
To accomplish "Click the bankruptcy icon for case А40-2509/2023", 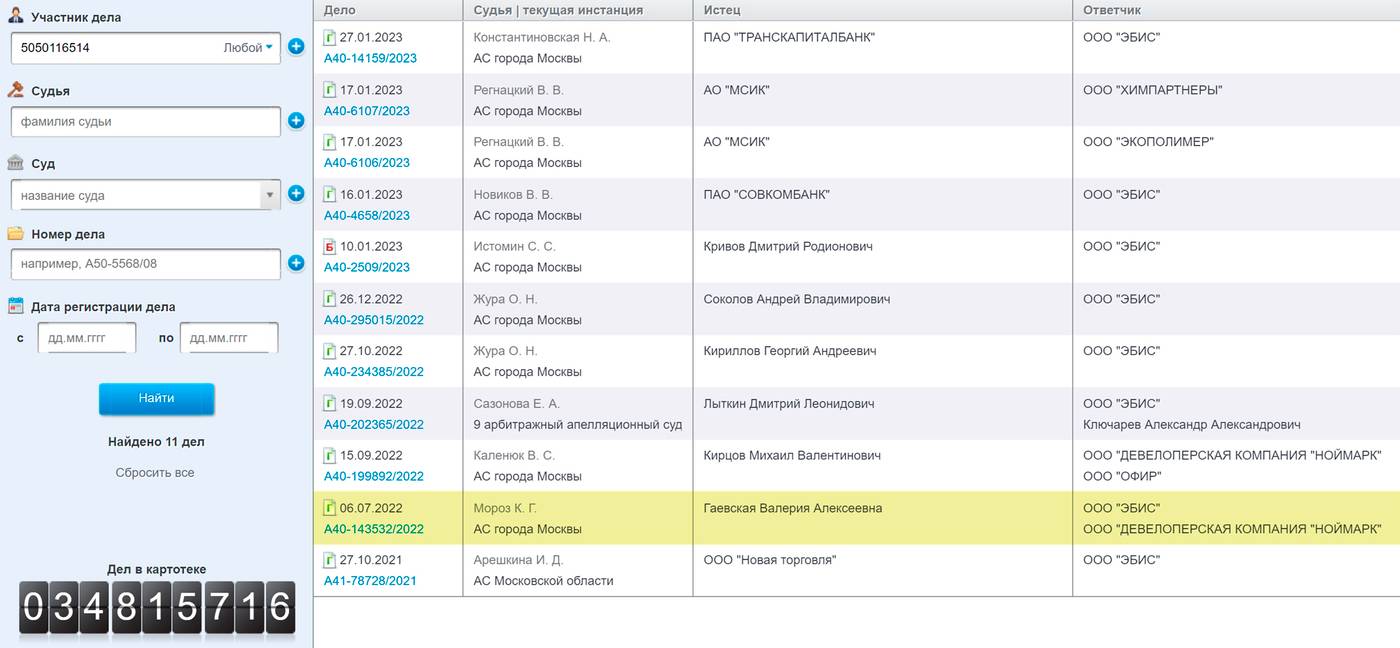I will [x=330, y=247].
